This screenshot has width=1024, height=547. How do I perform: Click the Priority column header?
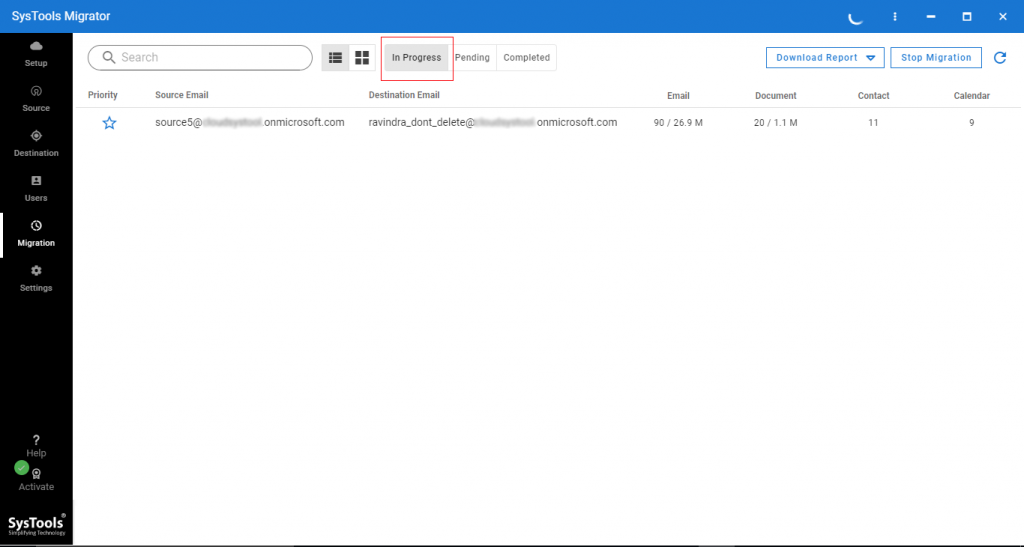103,95
